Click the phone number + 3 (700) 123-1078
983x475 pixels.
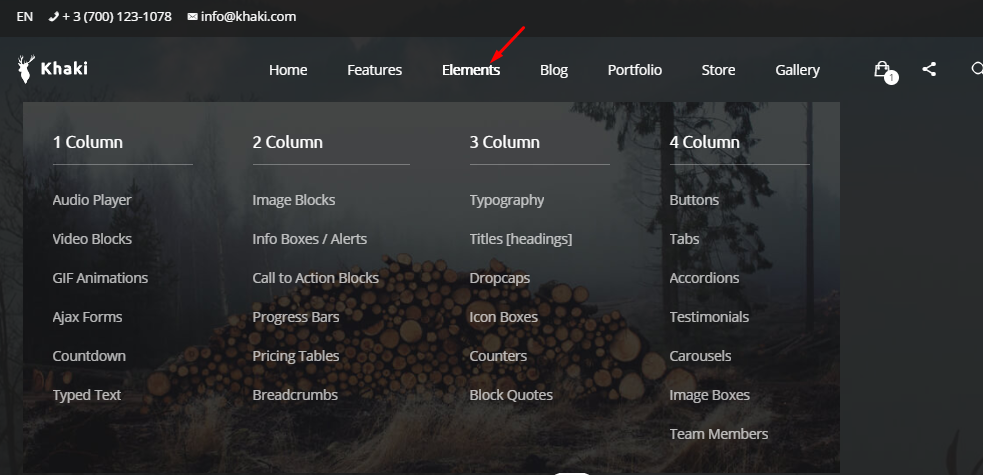tap(110, 17)
